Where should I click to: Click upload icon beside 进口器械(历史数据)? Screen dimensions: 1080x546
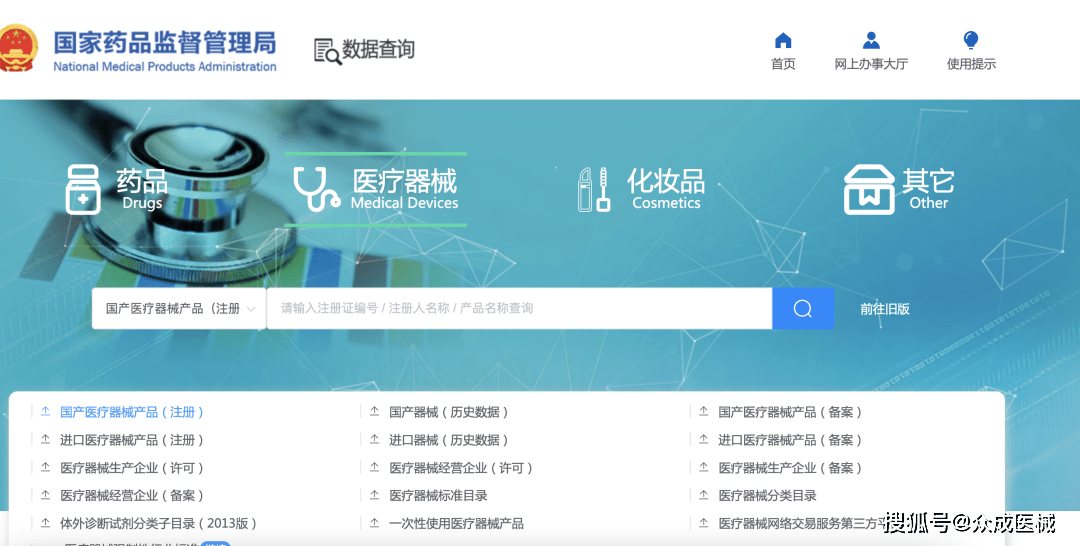375,439
